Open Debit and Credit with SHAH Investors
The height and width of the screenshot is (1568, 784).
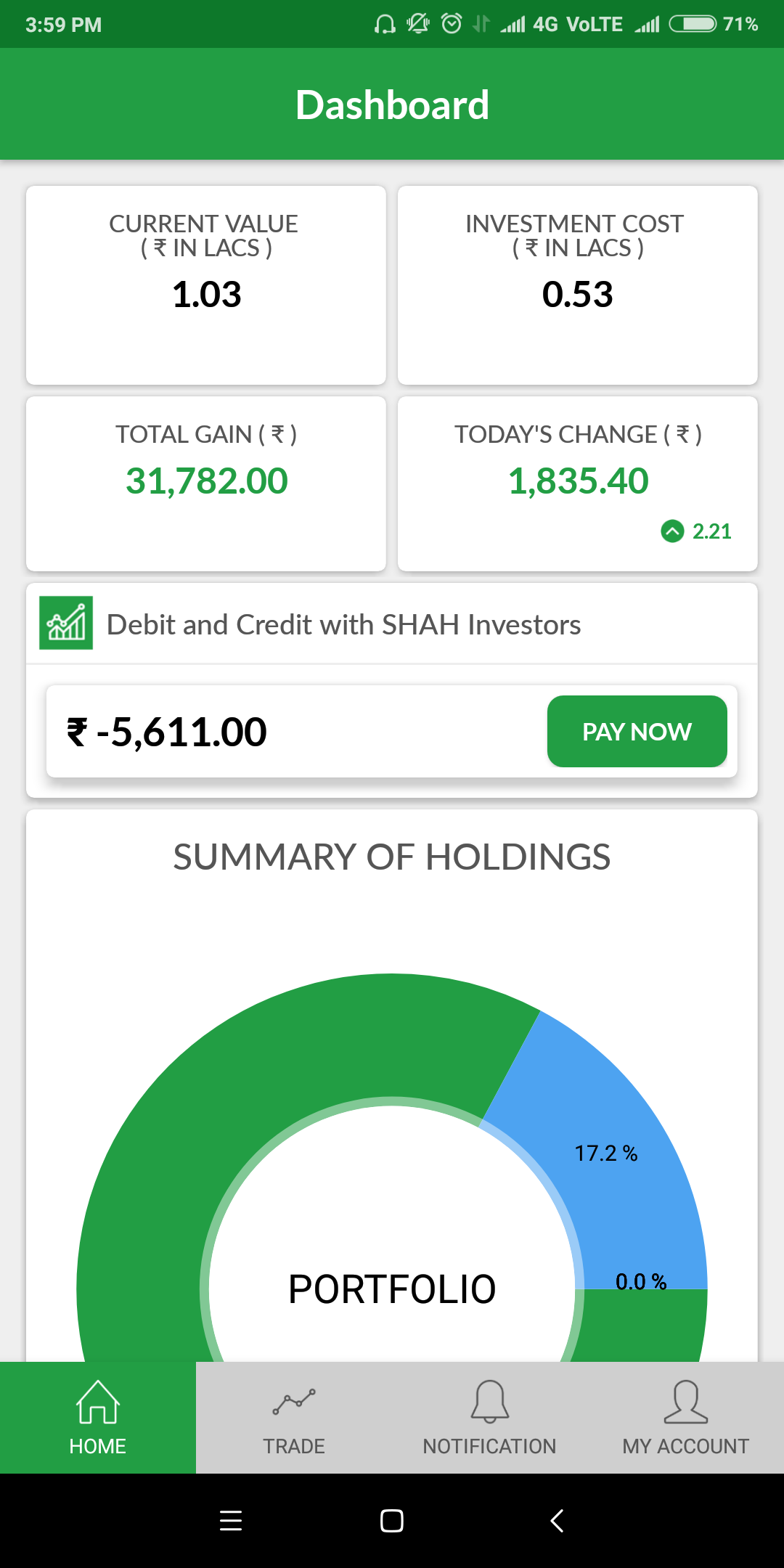343,624
